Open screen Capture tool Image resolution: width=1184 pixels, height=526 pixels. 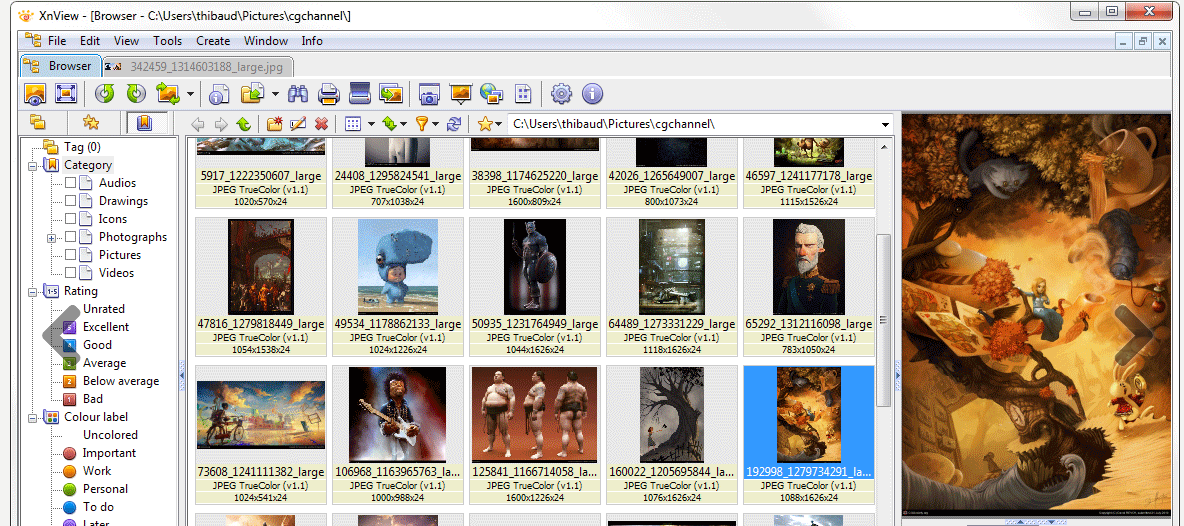point(429,94)
